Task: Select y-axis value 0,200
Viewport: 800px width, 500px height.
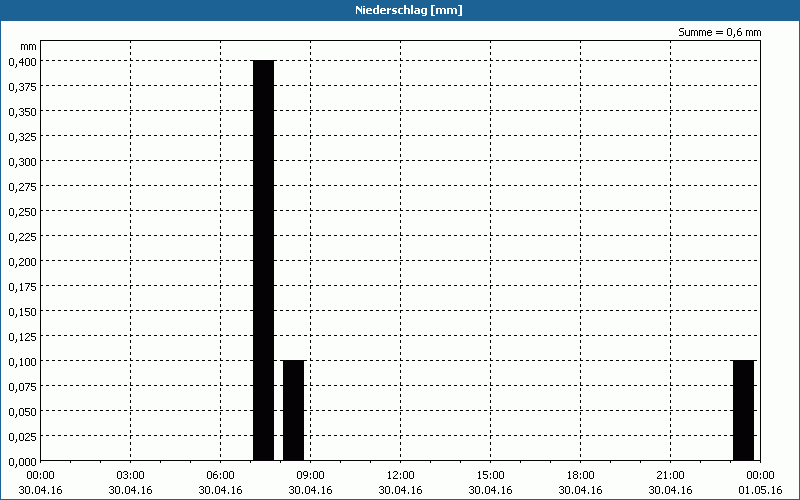Action: pyautogui.click(x=22, y=262)
